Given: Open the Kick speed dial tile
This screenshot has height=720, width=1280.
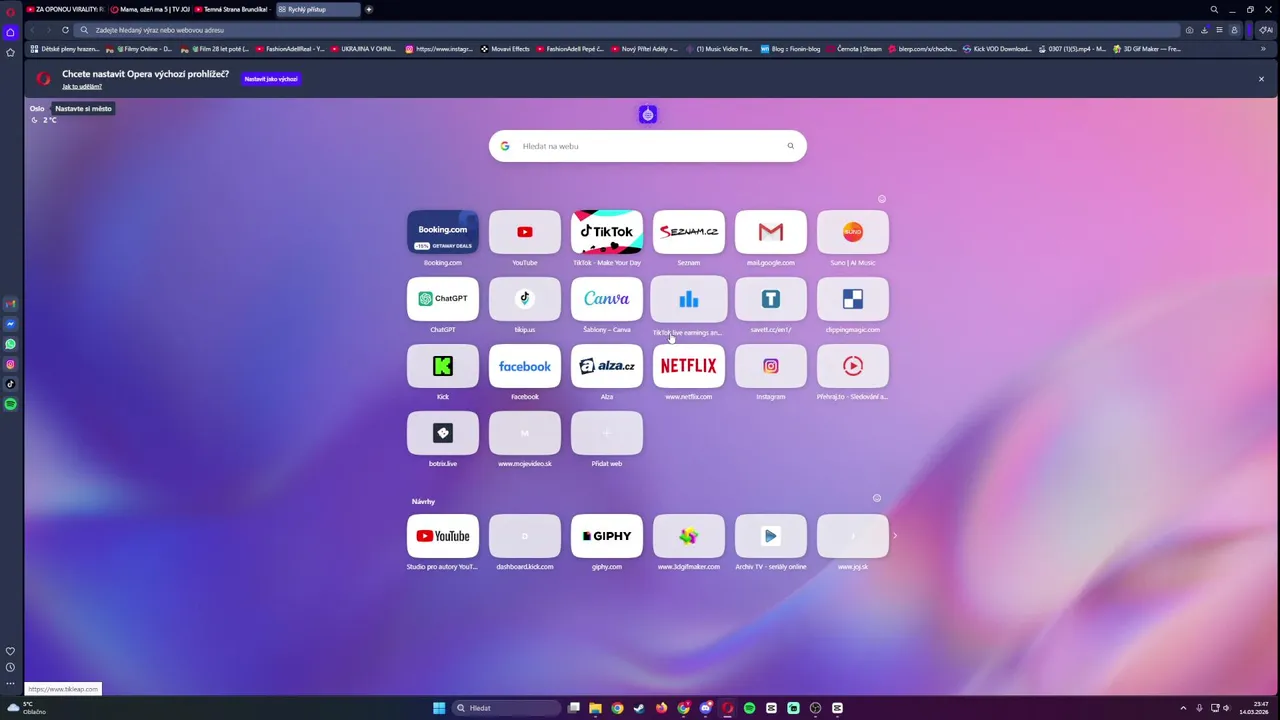Looking at the screenshot, I should (x=442, y=366).
